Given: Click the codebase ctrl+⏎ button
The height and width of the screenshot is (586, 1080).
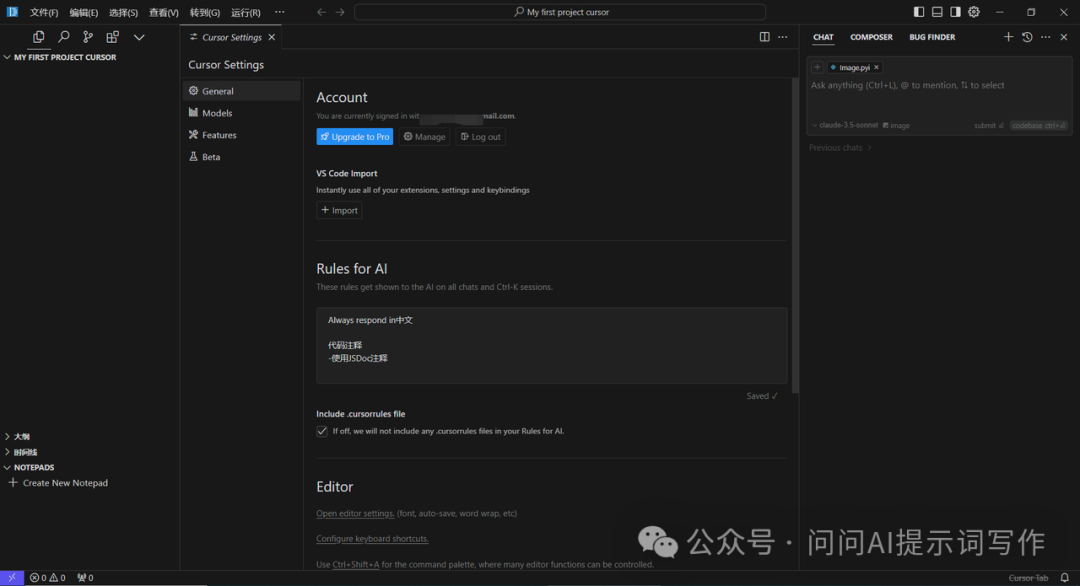Looking at the screenshot, I should [x=1039, y=125].
